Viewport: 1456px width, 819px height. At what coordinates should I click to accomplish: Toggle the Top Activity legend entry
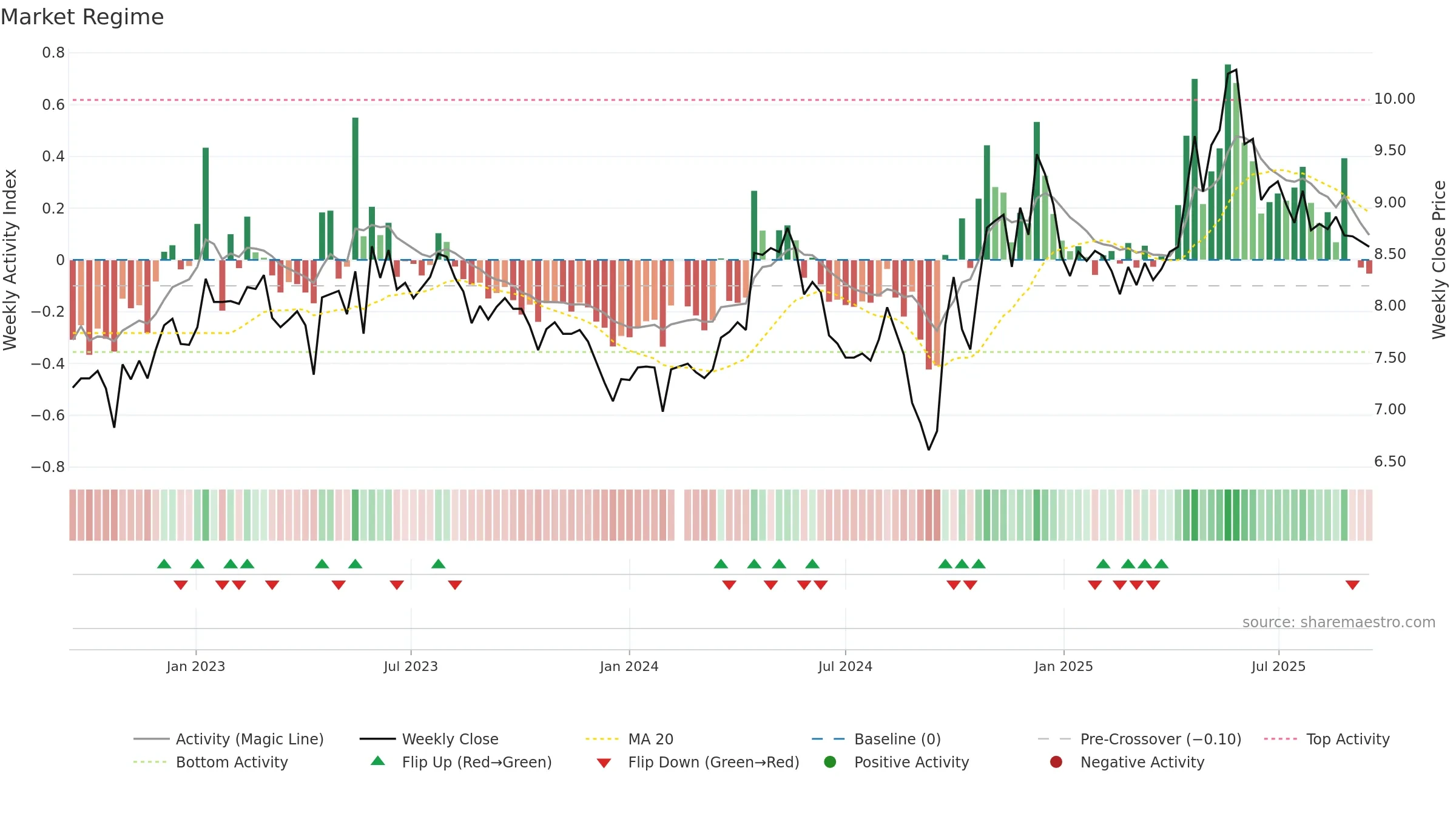(x=1327, y=739)
